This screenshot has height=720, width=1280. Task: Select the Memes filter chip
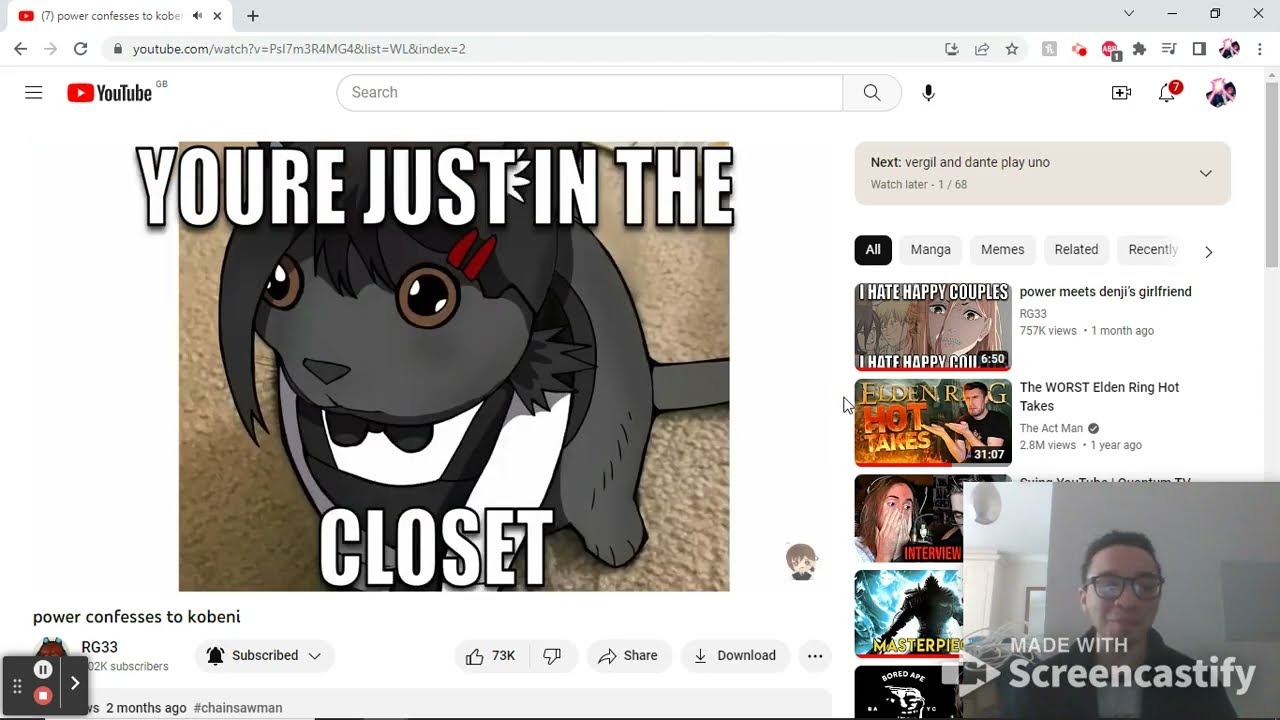(x=1003, y=250)
